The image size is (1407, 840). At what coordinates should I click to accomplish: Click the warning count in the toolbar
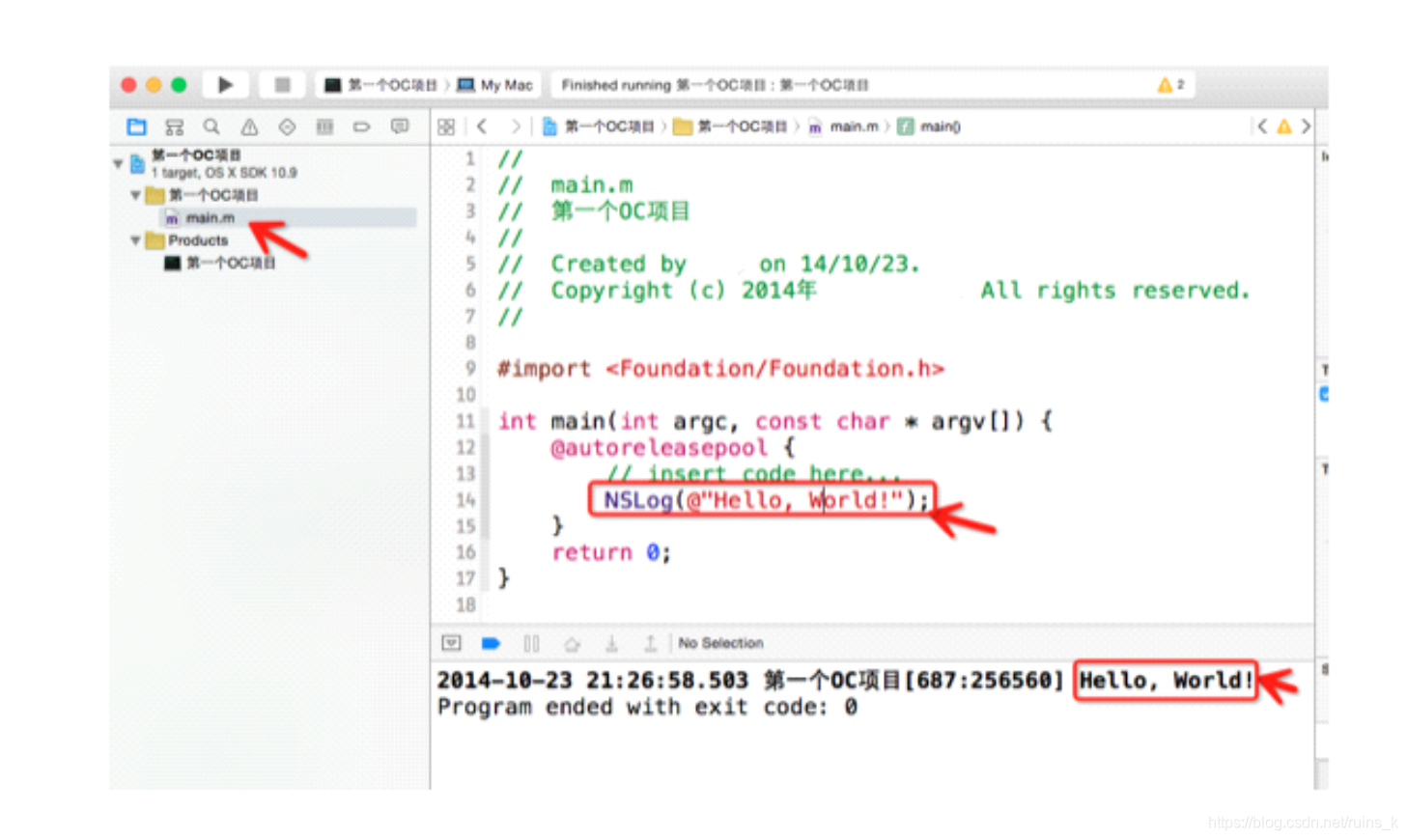point(1170,85)
